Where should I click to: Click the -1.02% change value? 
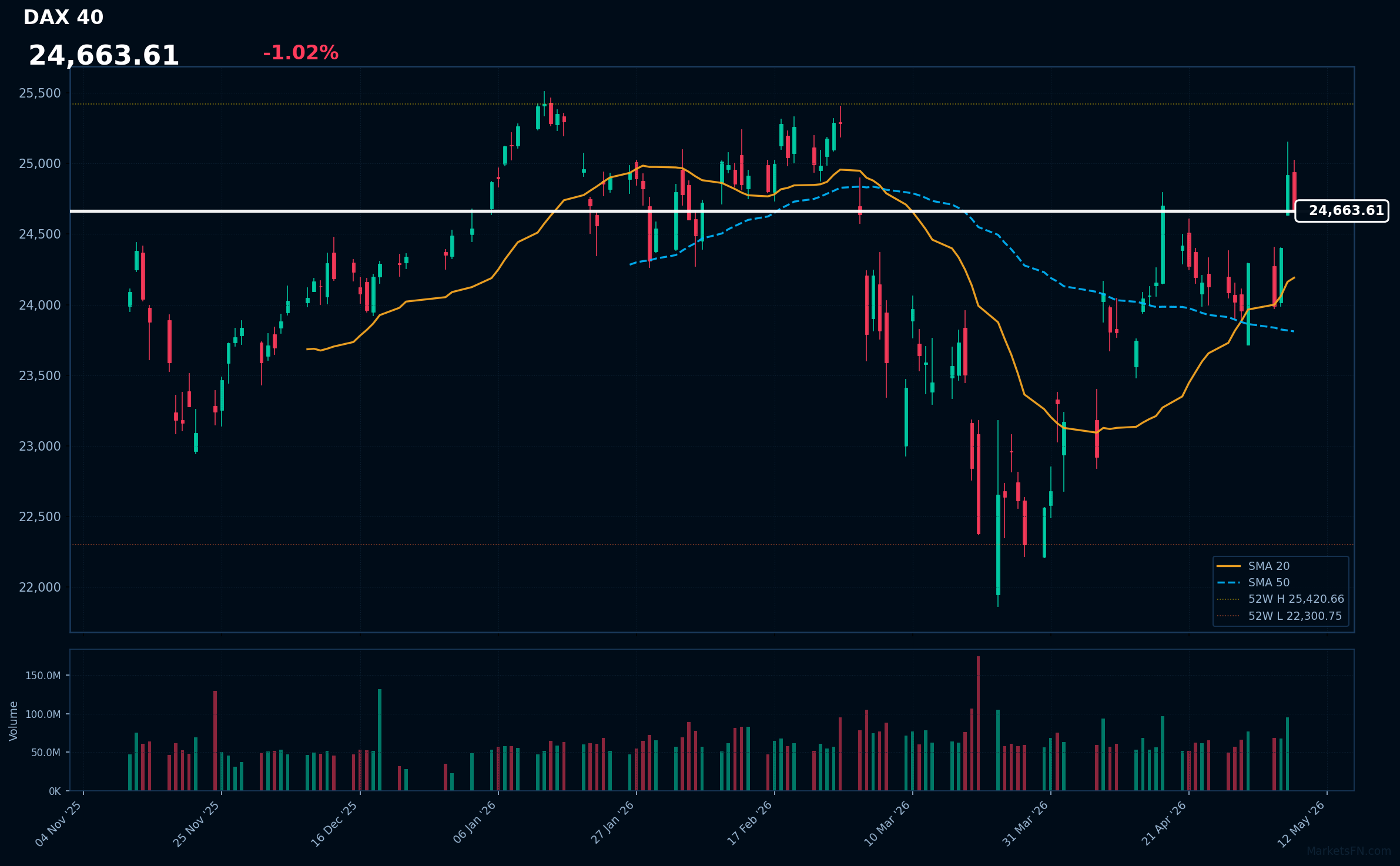click(300, 53)
